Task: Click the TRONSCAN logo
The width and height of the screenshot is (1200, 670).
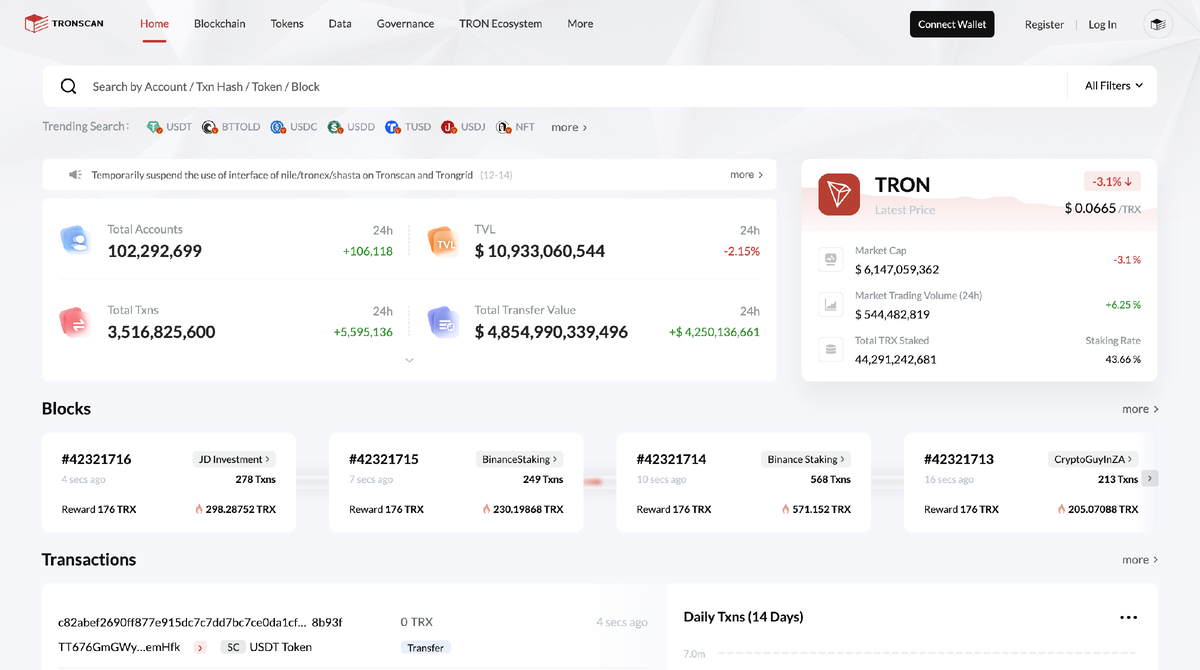Action: [64, 23]
